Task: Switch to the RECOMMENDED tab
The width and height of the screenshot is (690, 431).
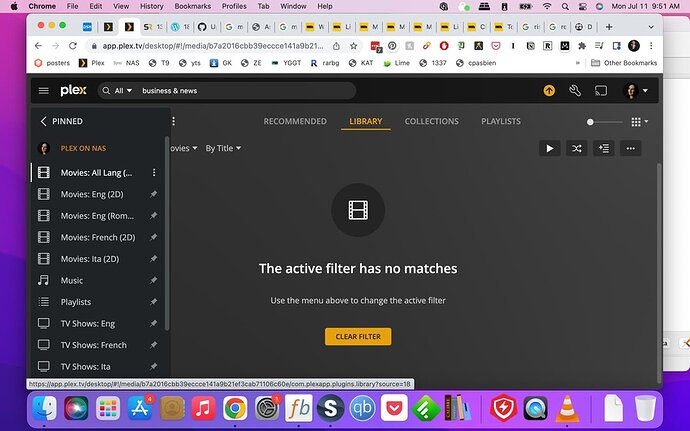Action: [x=295, y=122]
